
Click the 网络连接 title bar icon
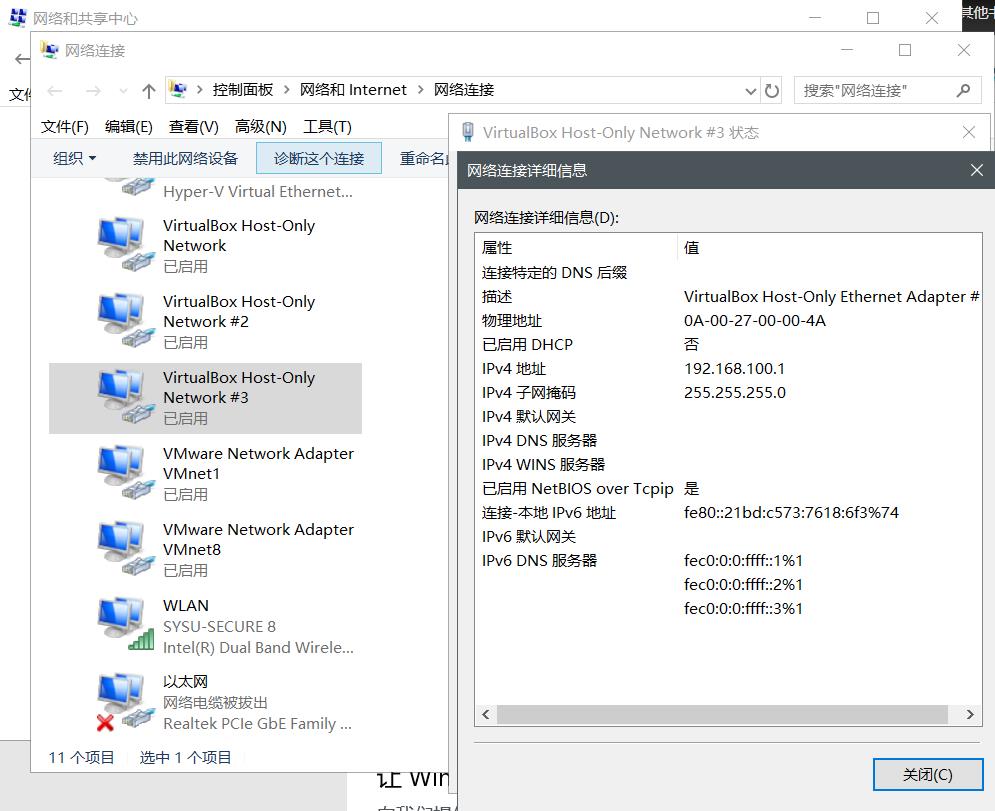(49, 49)
